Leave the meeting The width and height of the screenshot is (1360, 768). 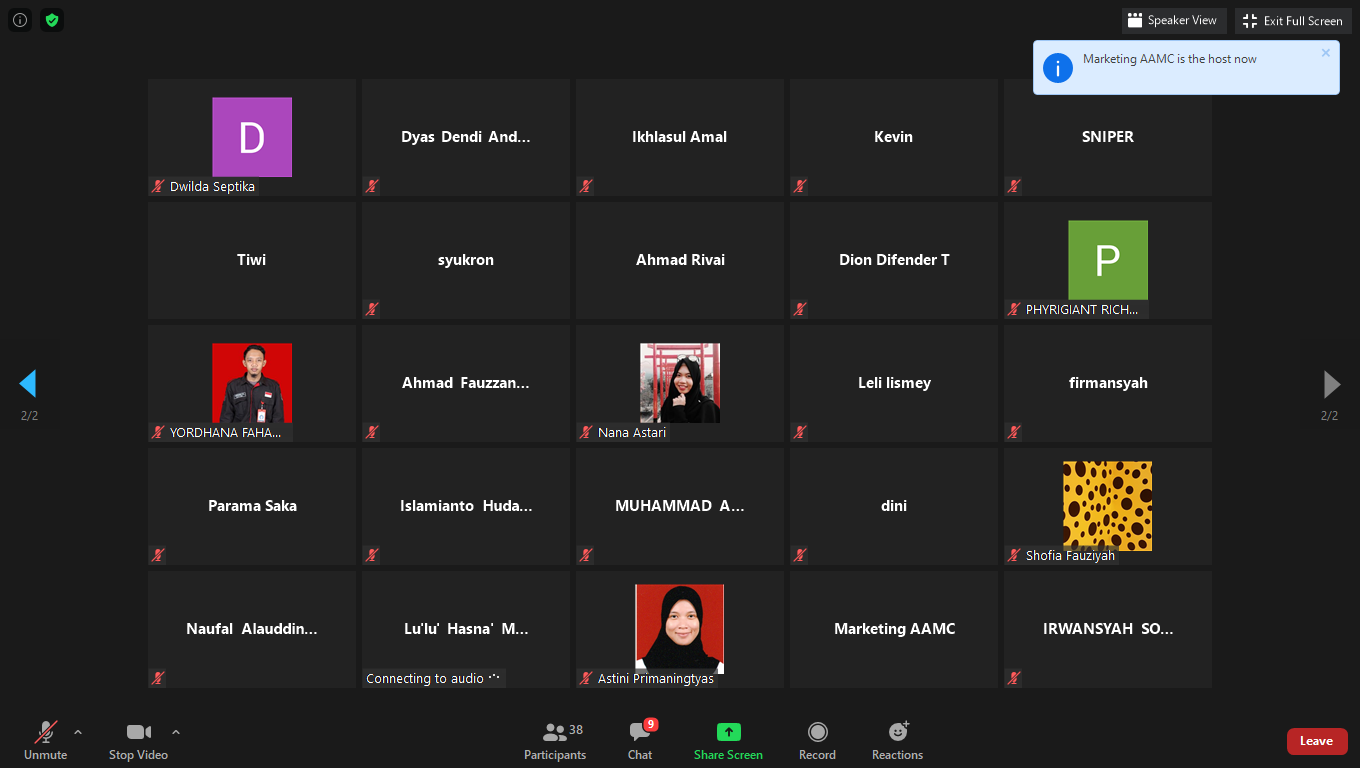click(1316, 741)
